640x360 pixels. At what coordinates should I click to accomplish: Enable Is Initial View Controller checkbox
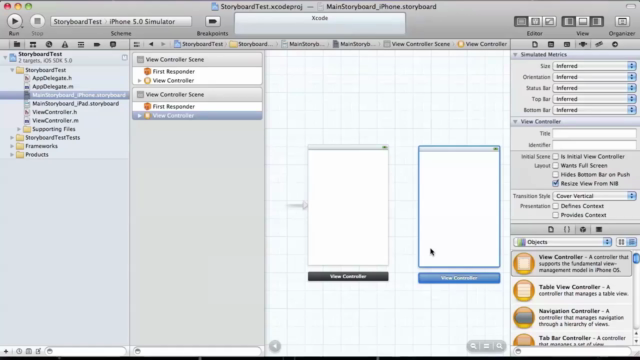click(x=556, y=156)
